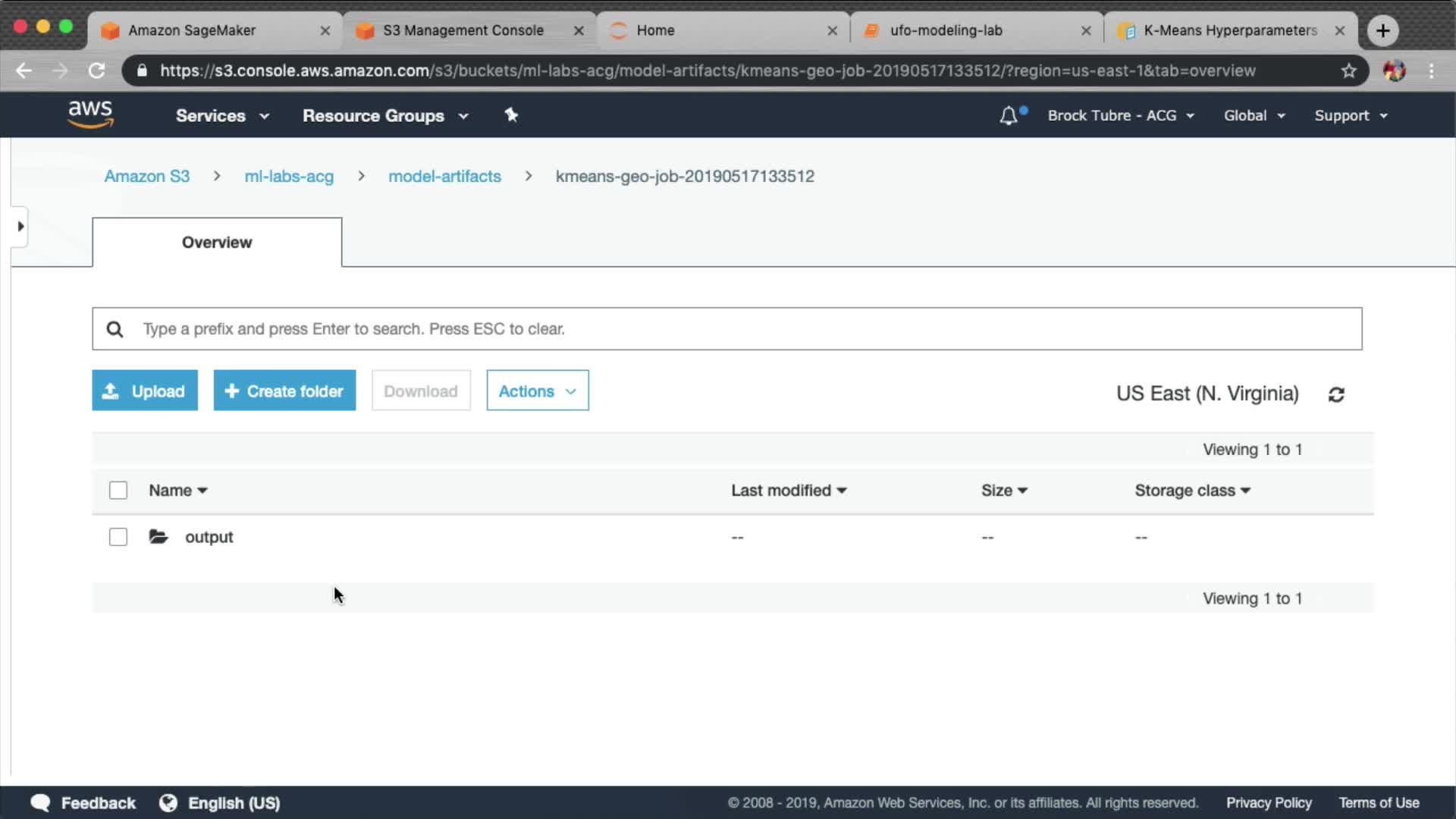Open Brock Tubre - ACG account menu
The height and width of the screenshot is (819, 1456).
click(x=1120, y=116)
